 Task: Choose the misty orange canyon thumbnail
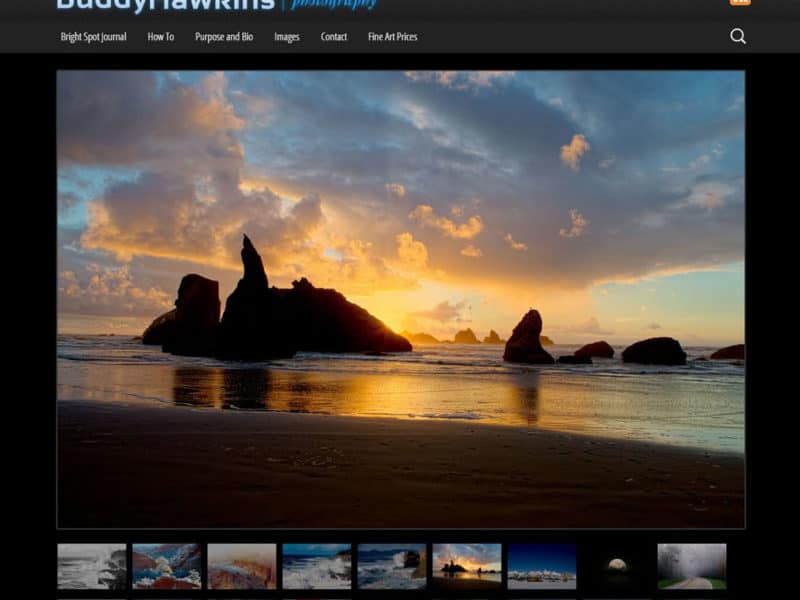tap(242, 566)
